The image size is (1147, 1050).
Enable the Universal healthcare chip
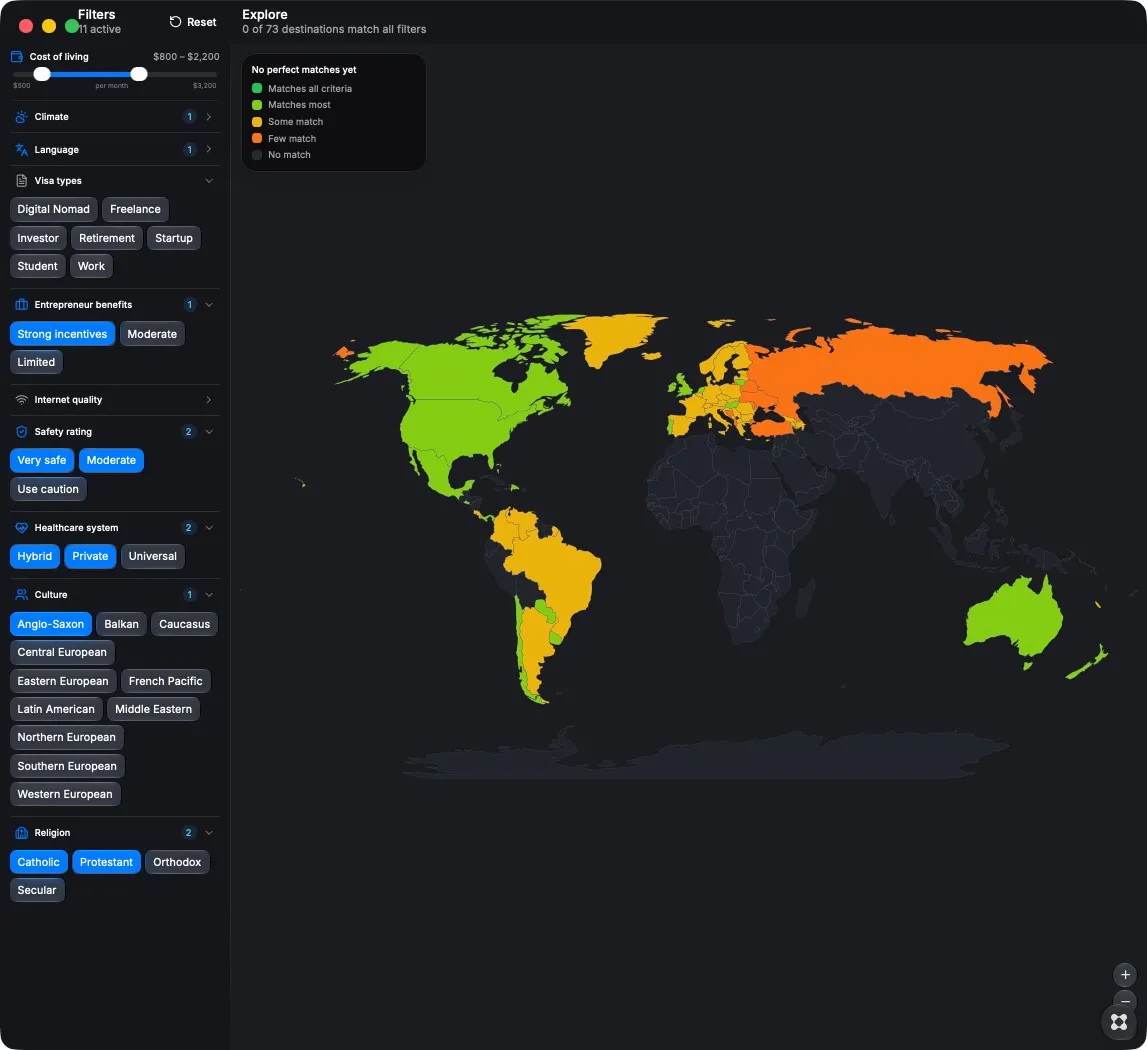click(x=153, y=556)
